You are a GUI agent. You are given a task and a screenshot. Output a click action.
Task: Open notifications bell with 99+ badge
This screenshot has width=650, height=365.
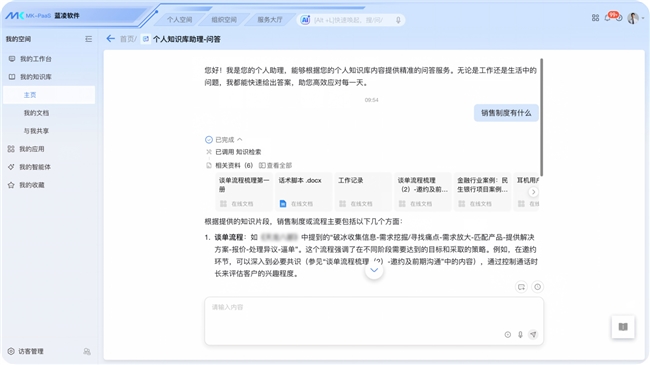point(608,17)
